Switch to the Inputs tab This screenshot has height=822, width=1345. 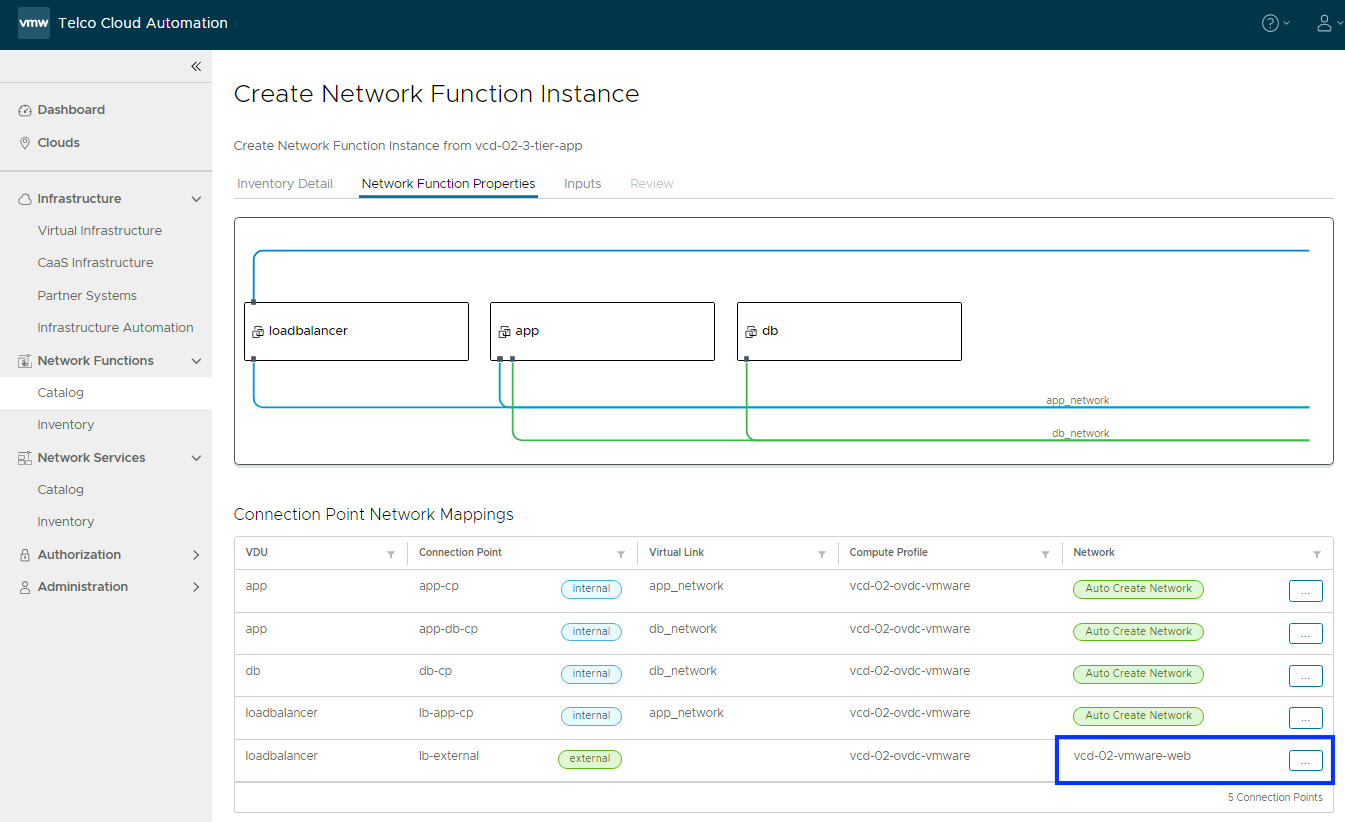click(x=582, y=184)
